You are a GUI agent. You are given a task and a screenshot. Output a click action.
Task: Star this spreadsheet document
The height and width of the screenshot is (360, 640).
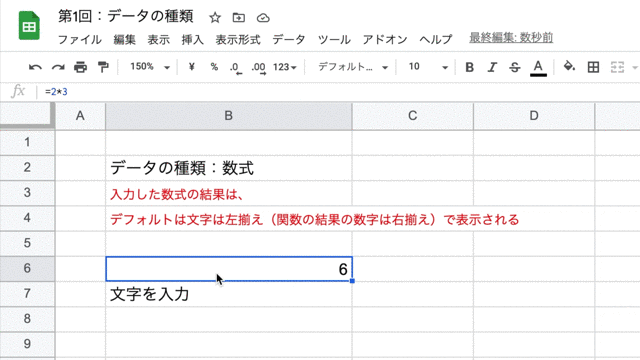point(215,18)
